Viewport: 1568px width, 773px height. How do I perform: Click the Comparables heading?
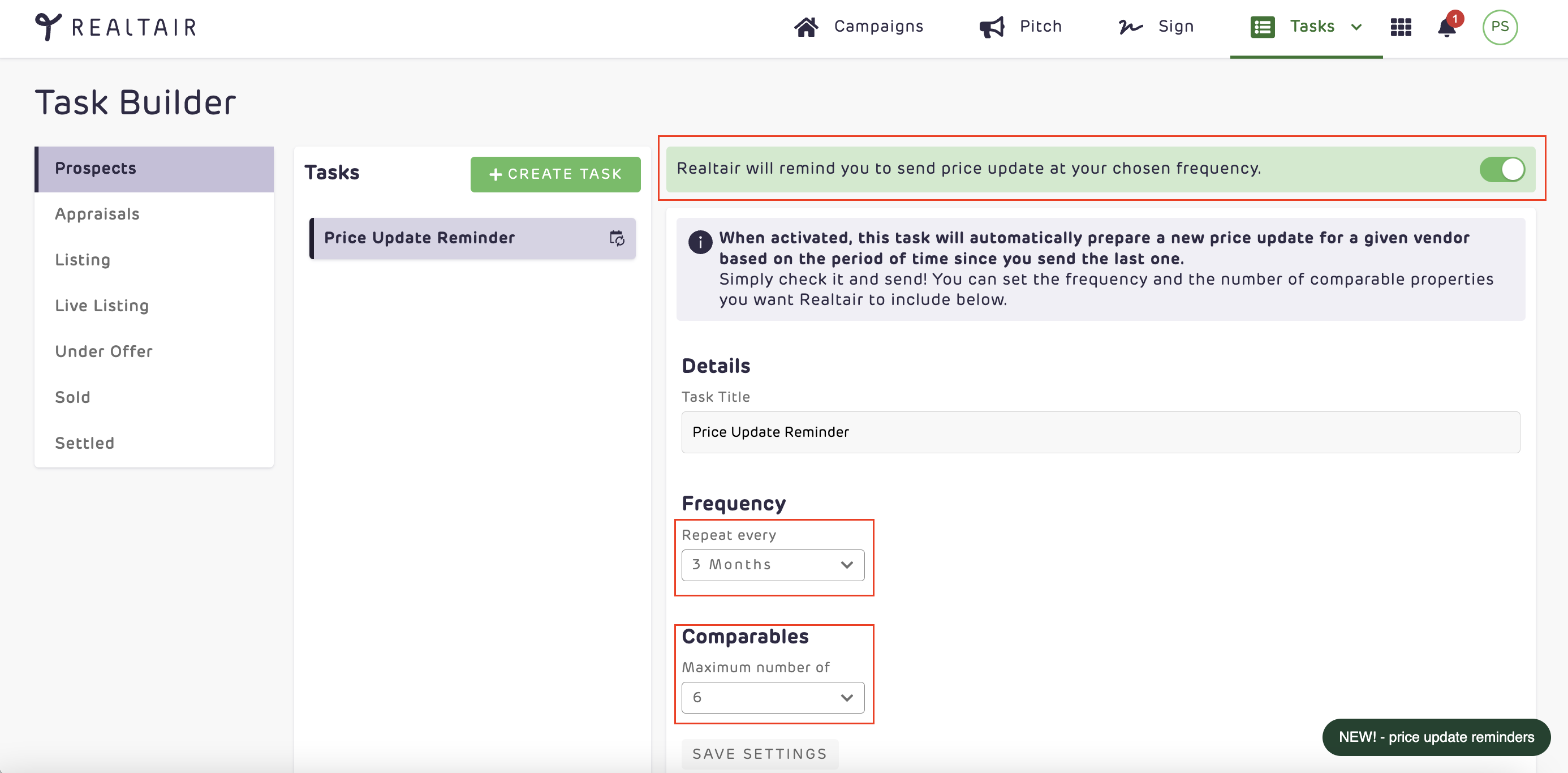744,637
